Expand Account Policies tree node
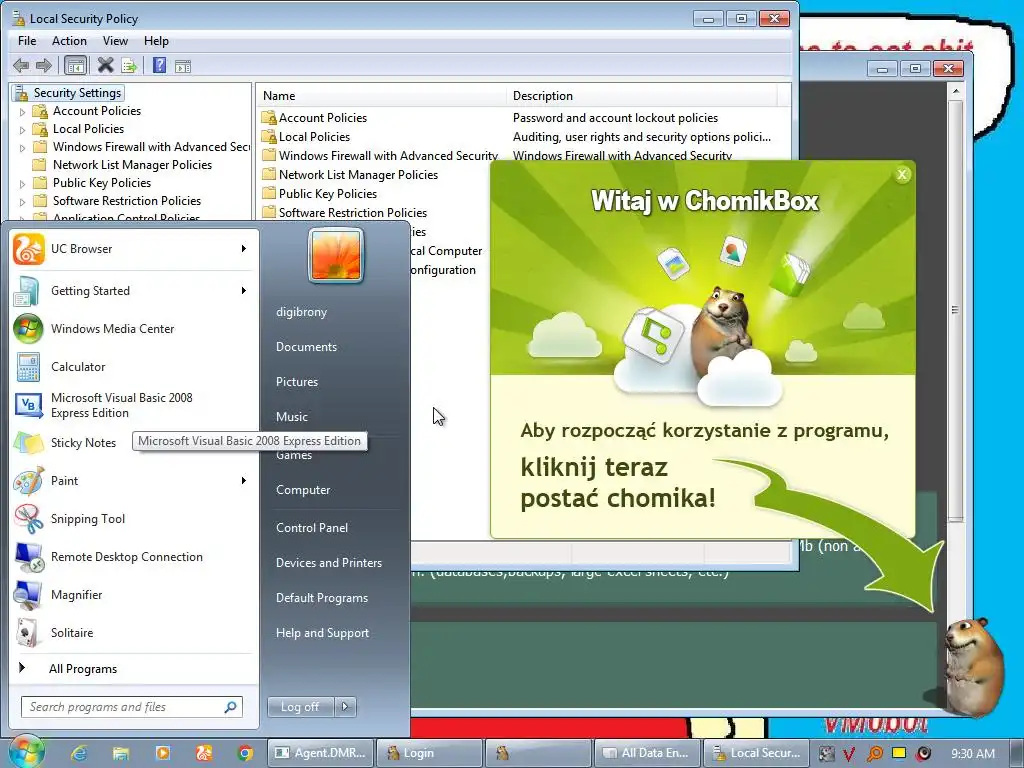1024x768 pixels. point(22,112)
